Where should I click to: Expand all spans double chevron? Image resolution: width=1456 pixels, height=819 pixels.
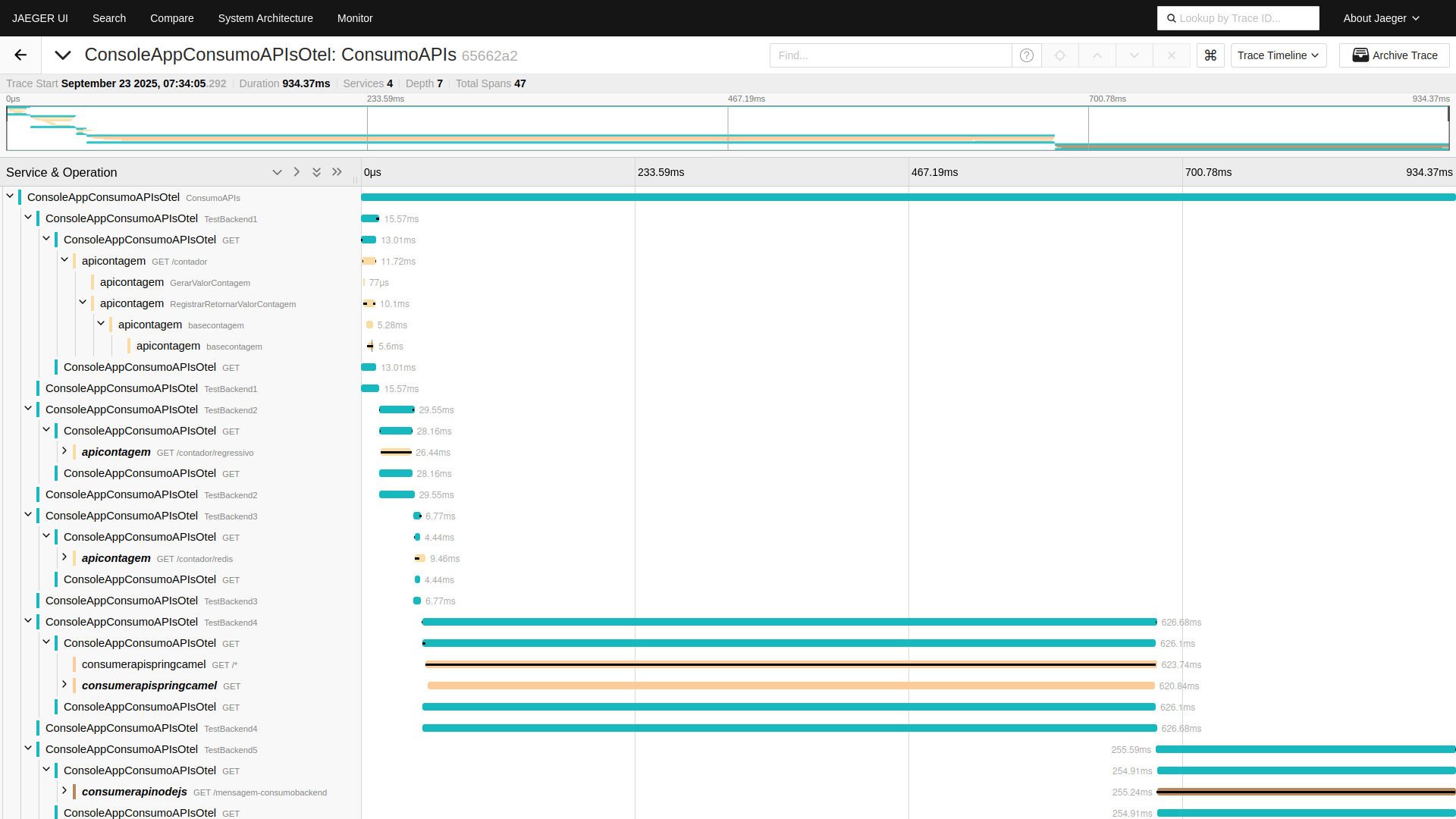[317, 172]
